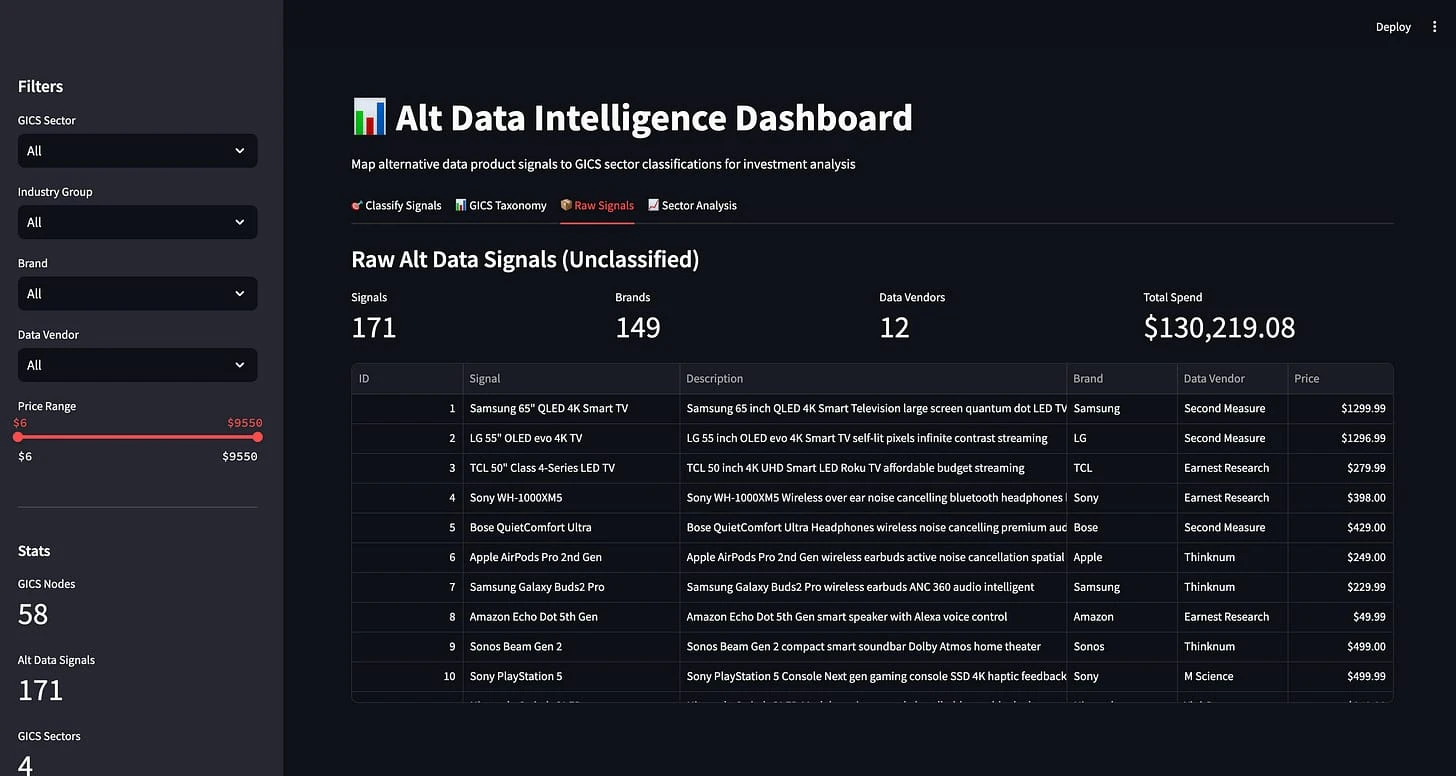Expand the GICS Sector selector showing All

click(x=137, y=150)
